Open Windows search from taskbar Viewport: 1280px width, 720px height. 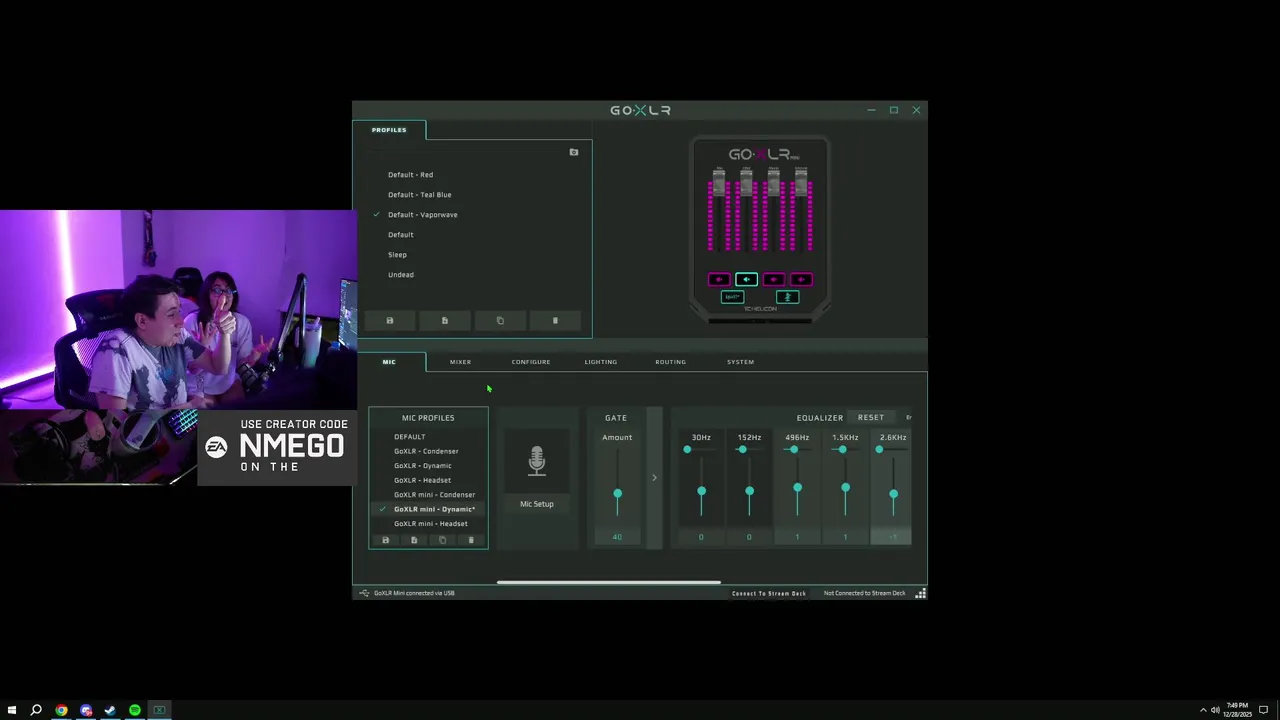36,710
